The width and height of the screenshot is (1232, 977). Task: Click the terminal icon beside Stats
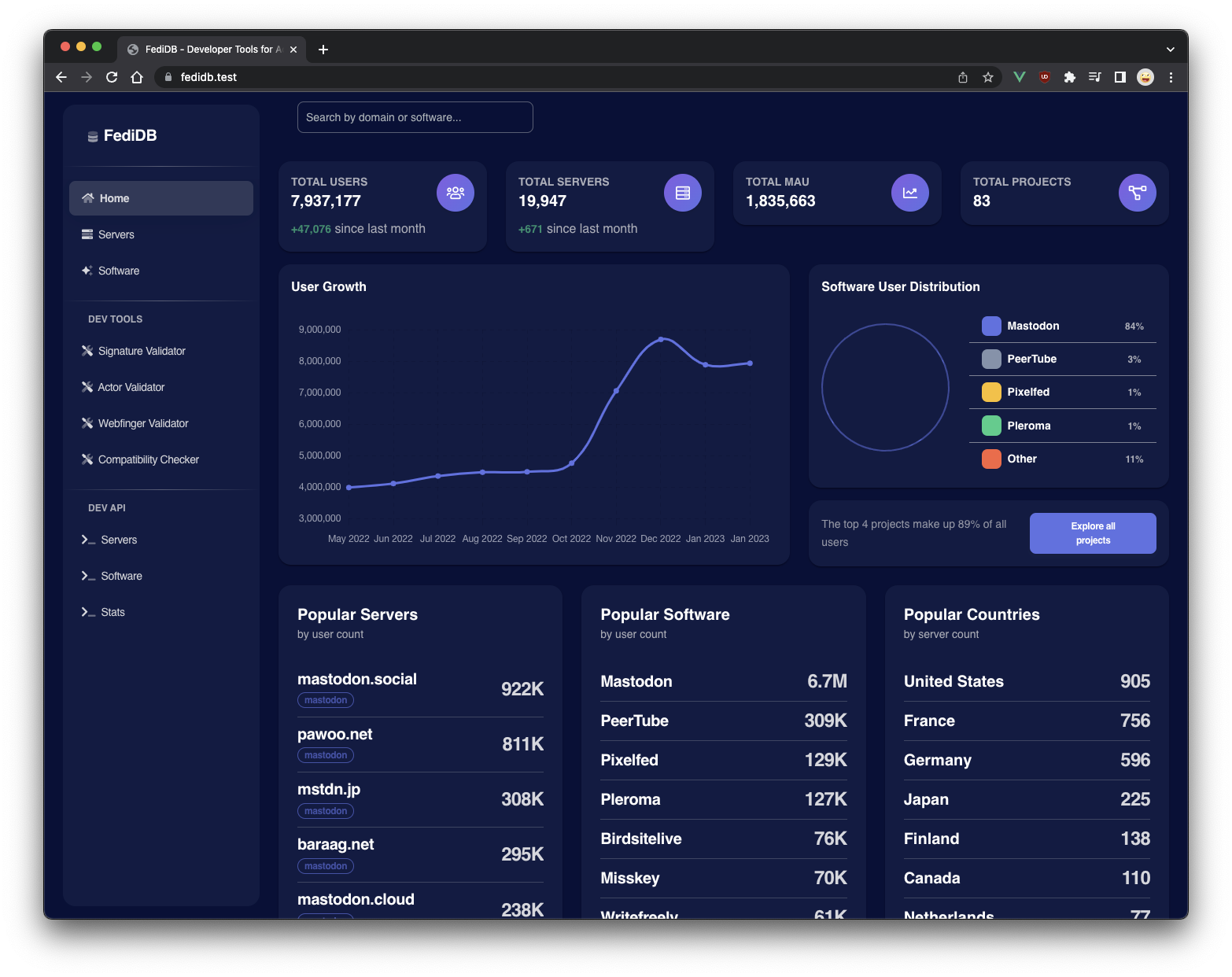[x=88, y=612]
